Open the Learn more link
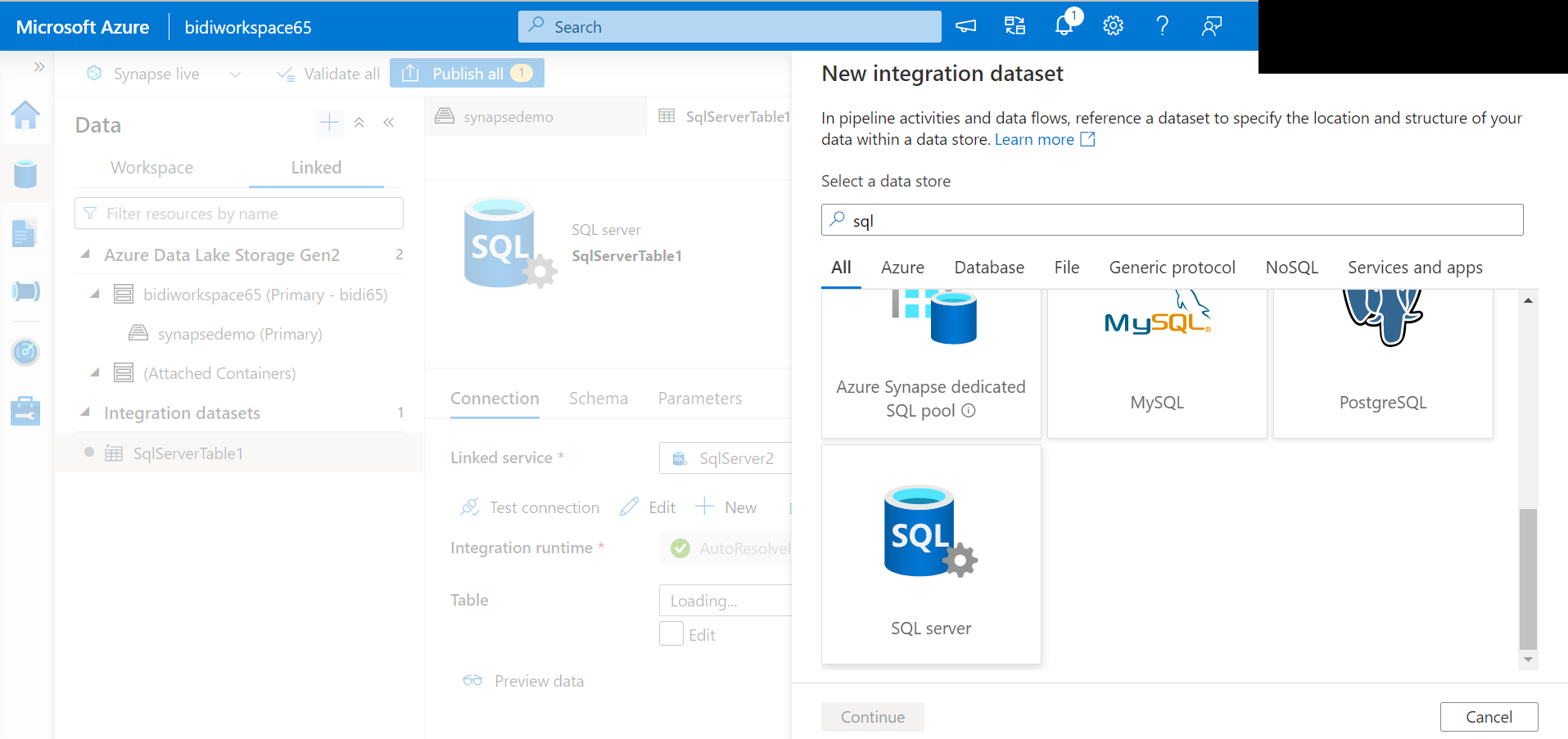 pyautogui.click(x=1045, y=140)
